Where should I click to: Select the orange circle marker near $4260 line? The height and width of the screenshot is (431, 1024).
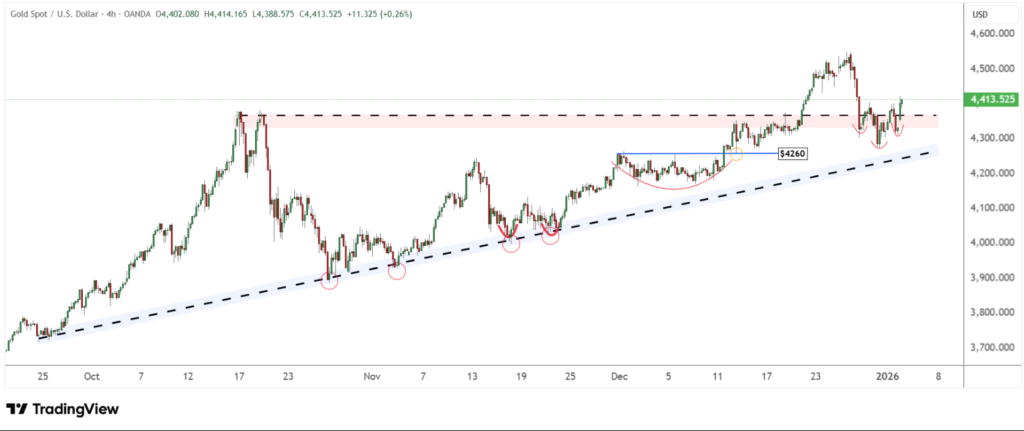coord(735,155)
